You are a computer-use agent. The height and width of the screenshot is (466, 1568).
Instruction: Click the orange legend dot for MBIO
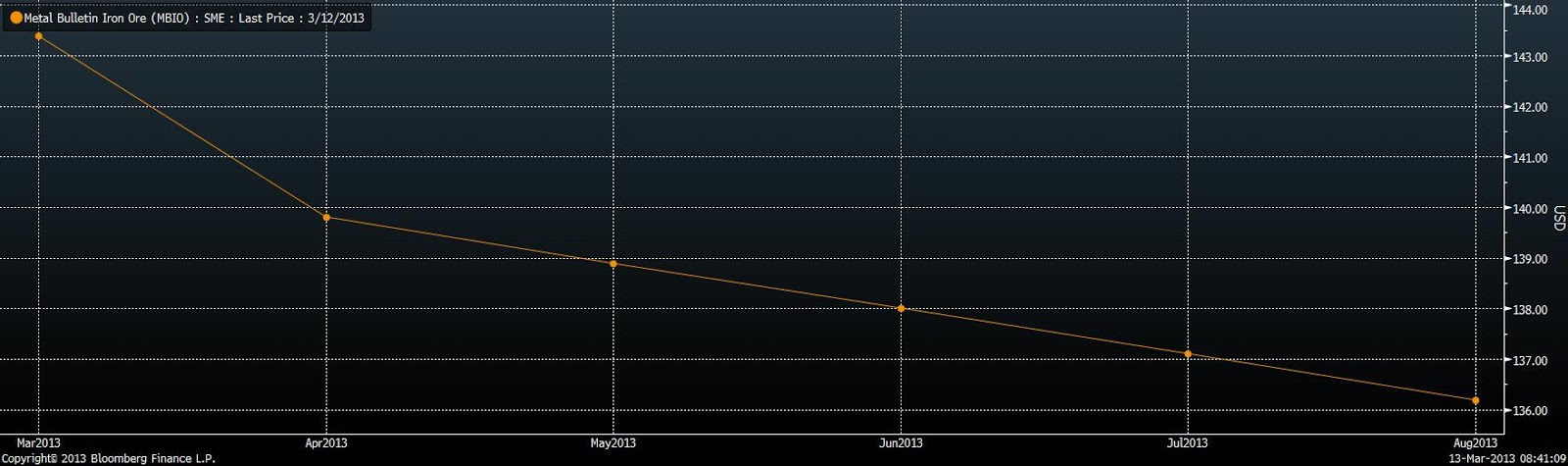click(16, 18)
